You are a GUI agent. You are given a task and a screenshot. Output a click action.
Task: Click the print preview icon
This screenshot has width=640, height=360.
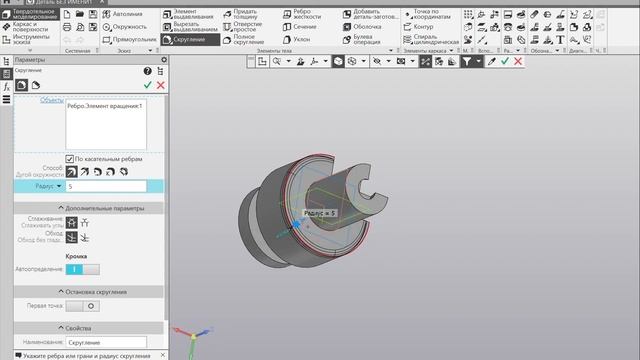[80, 27]
